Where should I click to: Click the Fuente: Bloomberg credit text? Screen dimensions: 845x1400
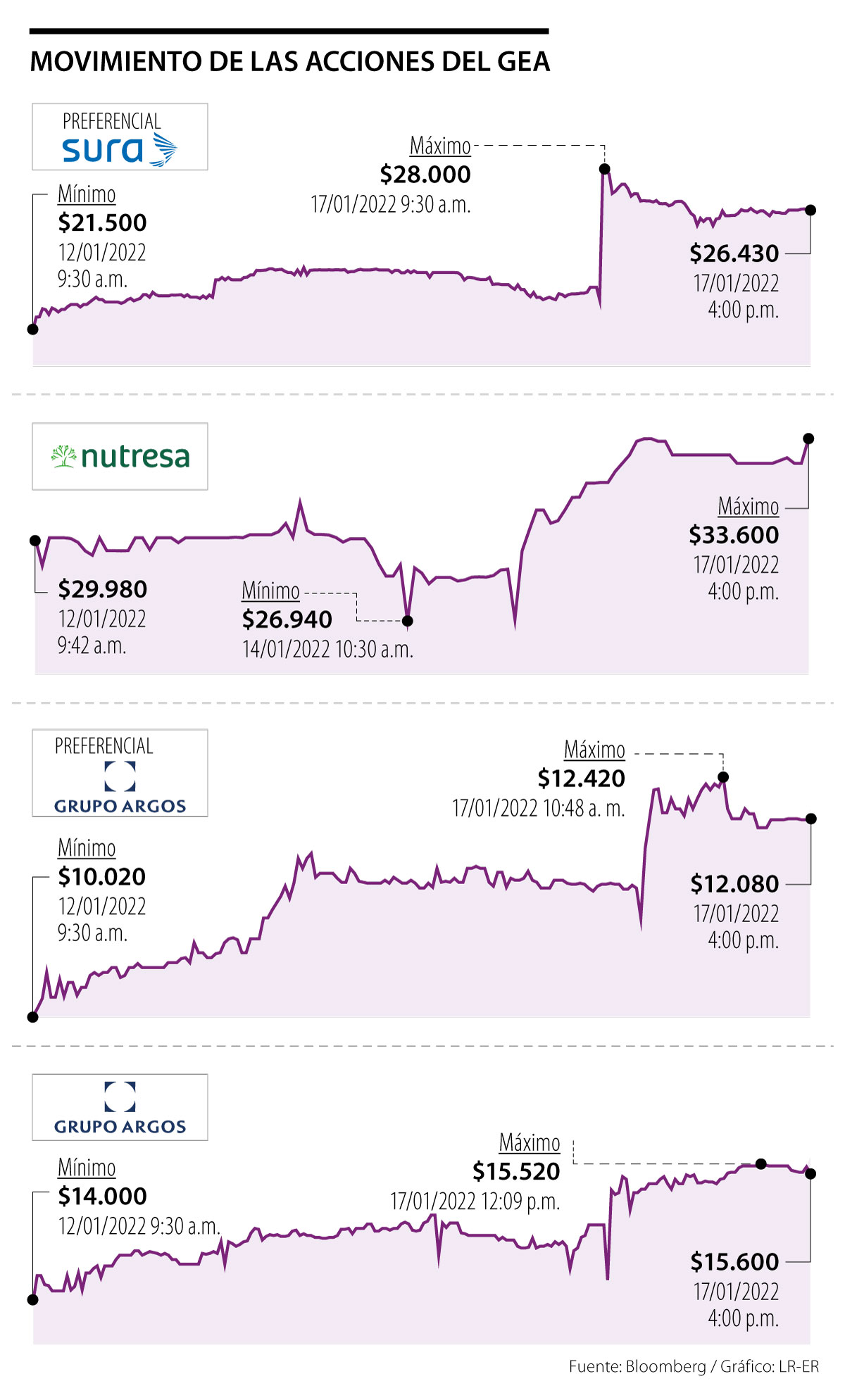pos(694,1366)
